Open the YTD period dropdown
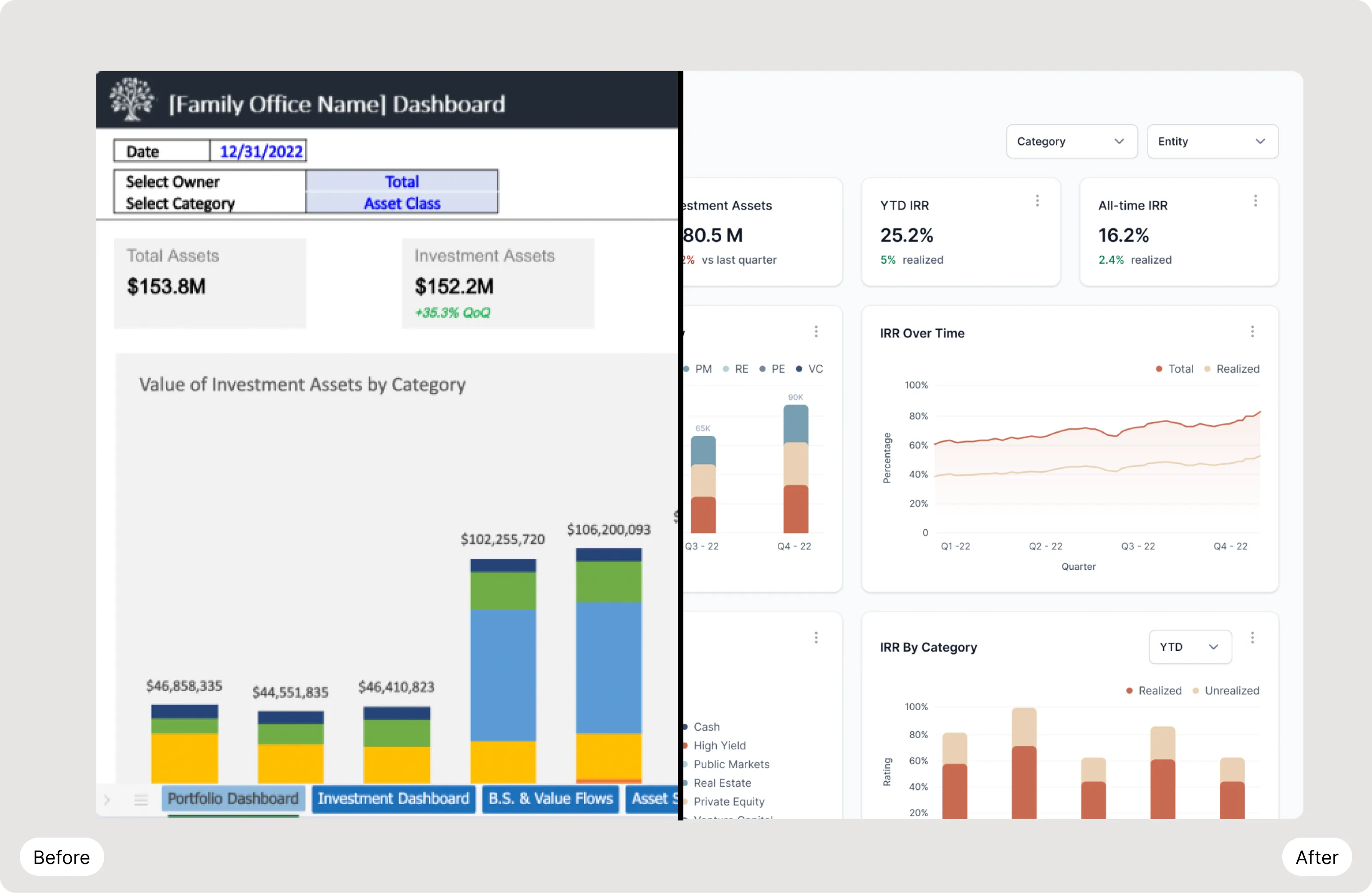 [1190, 647]
